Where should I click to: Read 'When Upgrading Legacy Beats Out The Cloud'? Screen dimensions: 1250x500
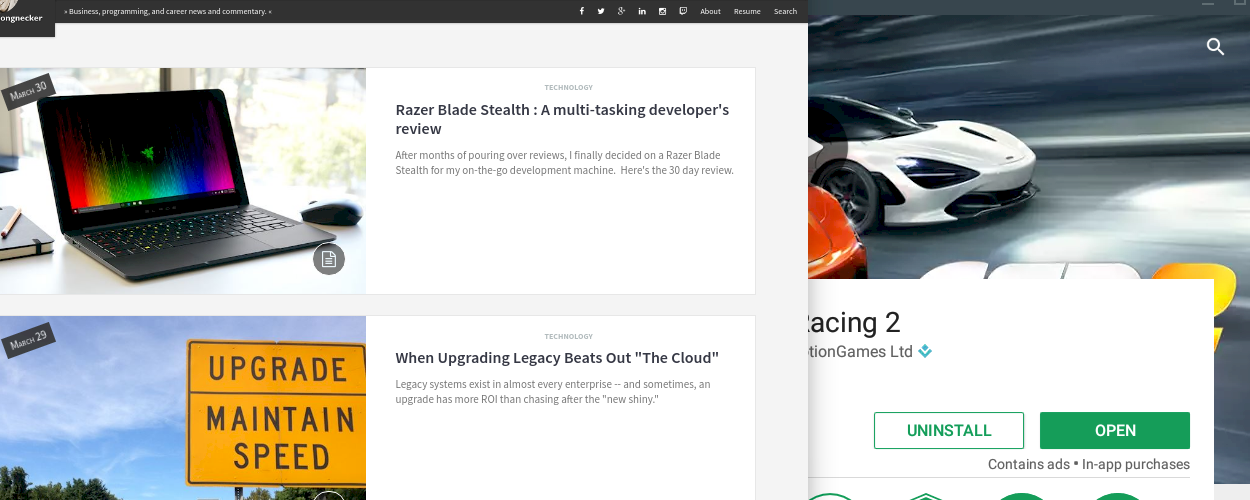pos(557,358)
